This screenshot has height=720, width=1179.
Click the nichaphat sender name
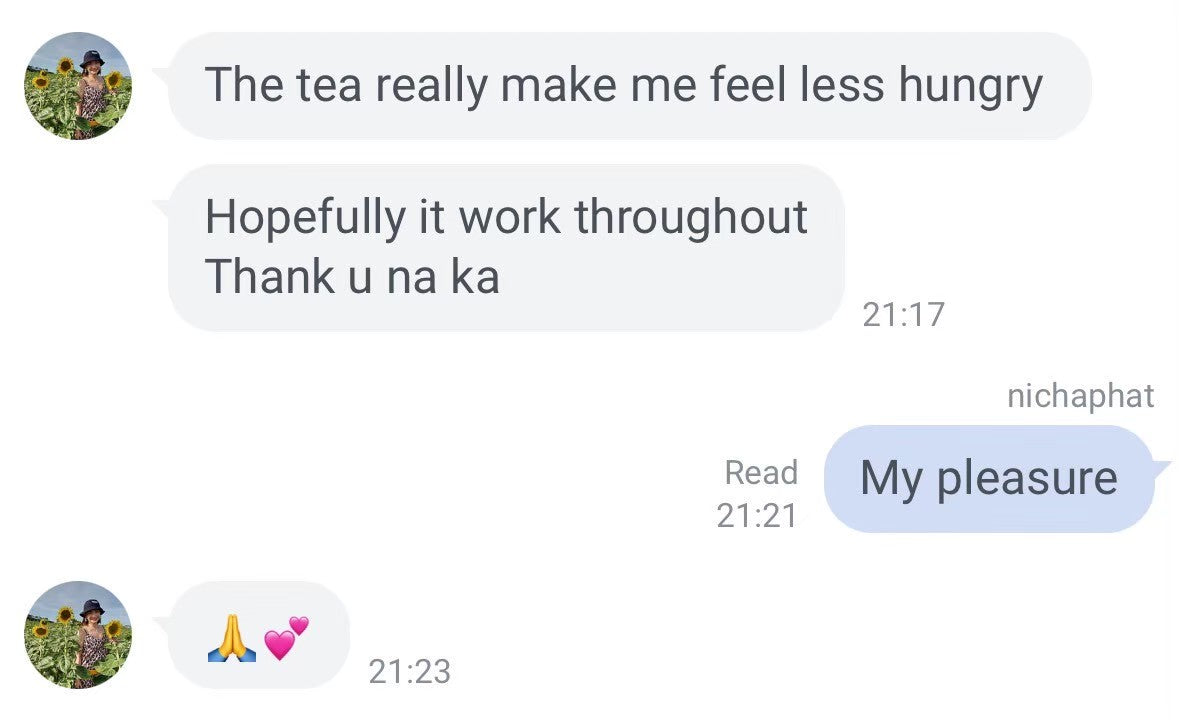(x=1080, y=396)
